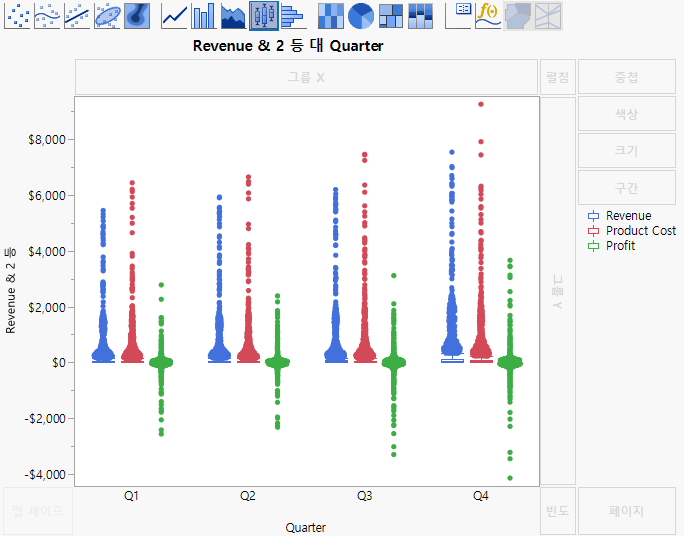Click the 그룹 X drop zone
684x536 pixels.
pyautogui.click(x=306, y=77)
